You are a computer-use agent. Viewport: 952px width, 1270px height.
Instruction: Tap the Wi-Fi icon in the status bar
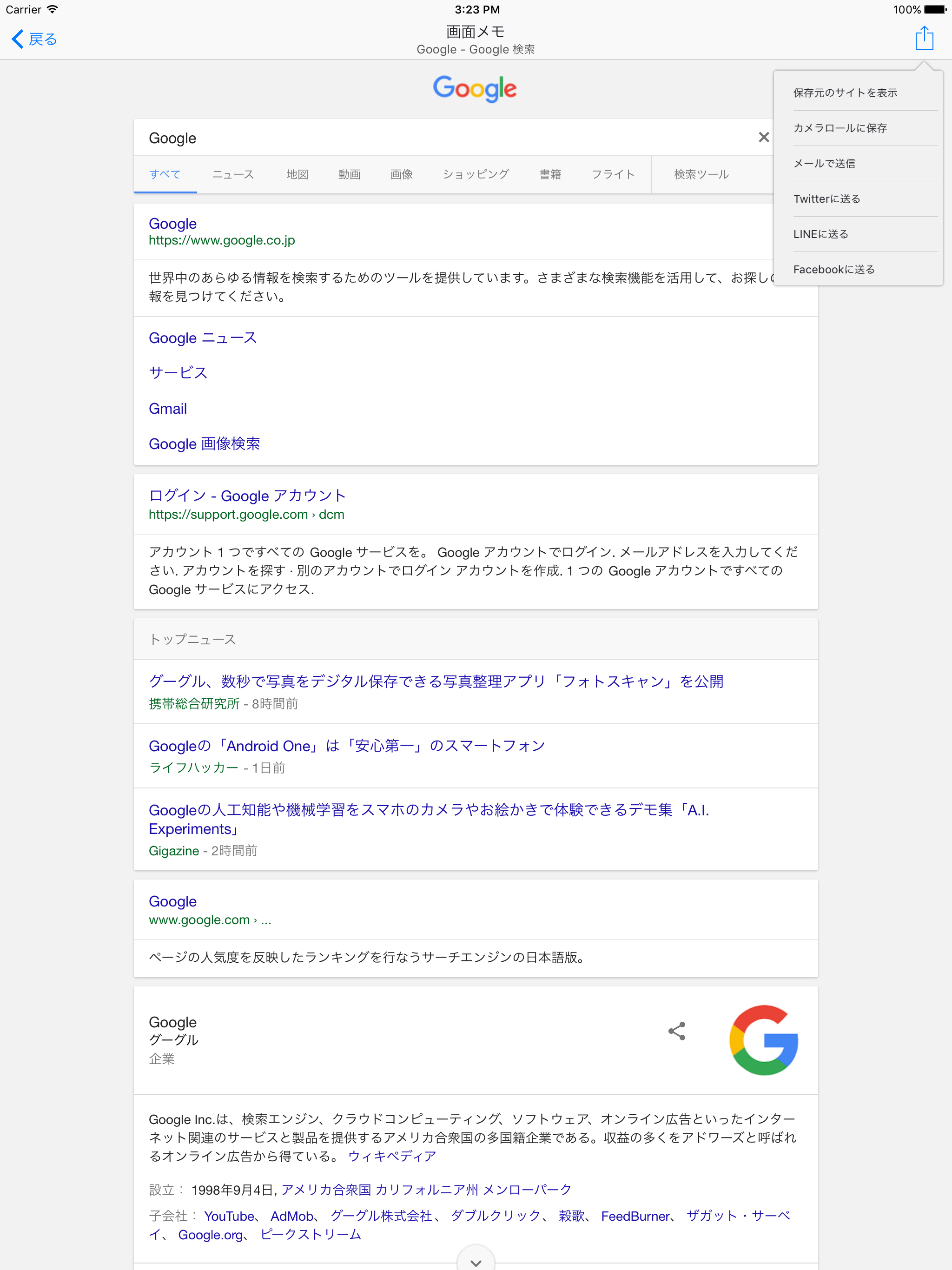pyautogui.click(x=52, y=9)
